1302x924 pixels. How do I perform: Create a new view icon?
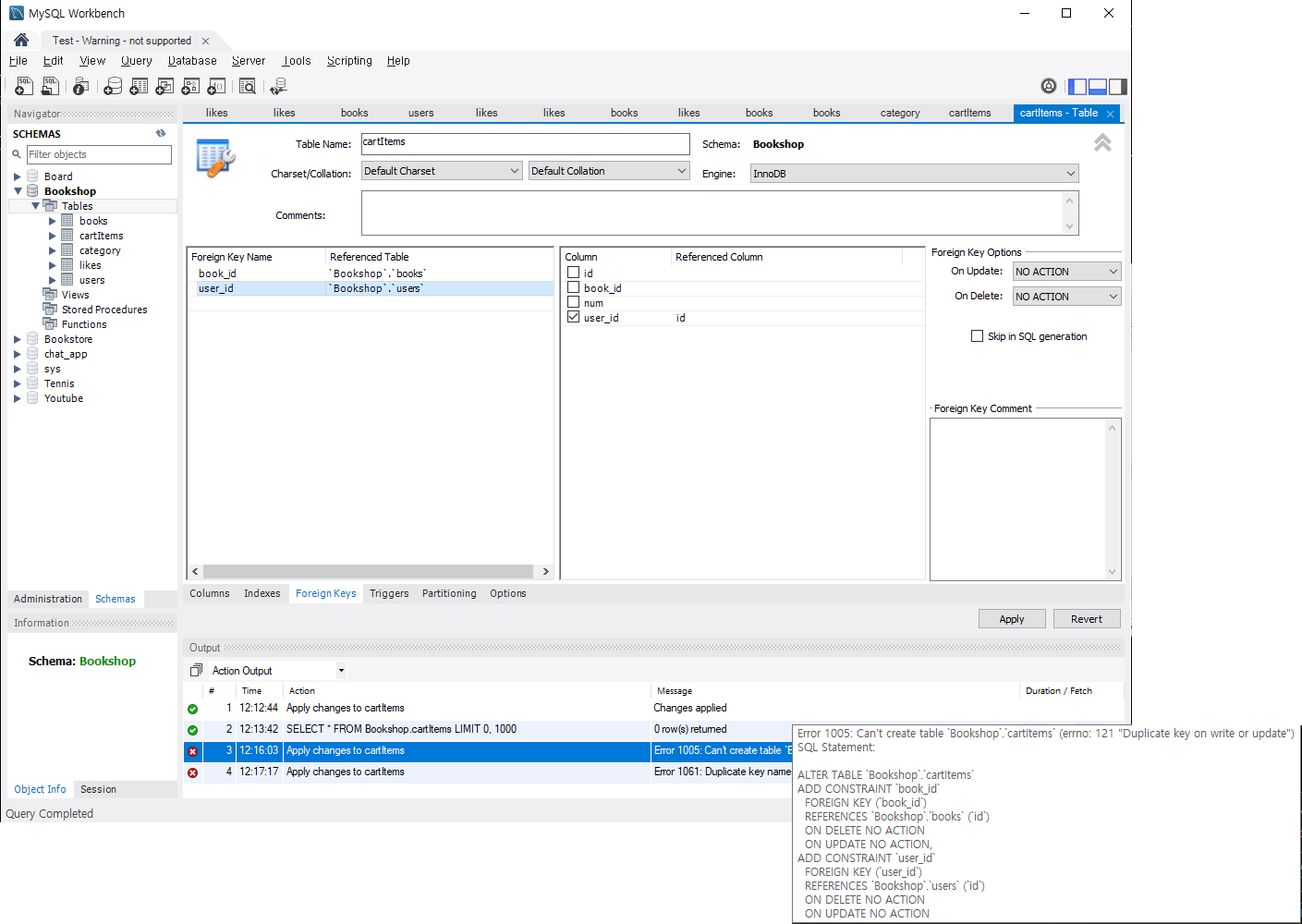click(x=164, y=86)
